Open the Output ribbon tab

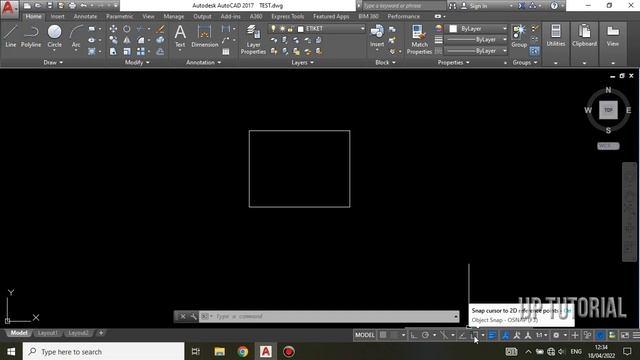202,16
